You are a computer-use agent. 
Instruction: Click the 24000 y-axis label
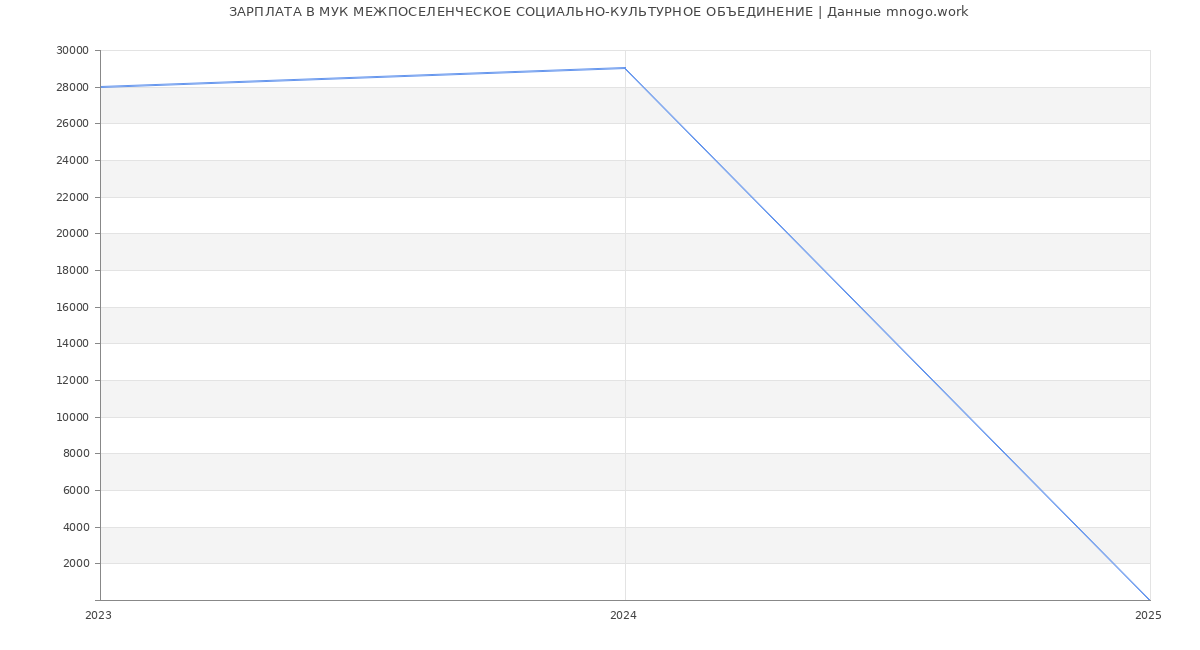[x=72, y=160]
